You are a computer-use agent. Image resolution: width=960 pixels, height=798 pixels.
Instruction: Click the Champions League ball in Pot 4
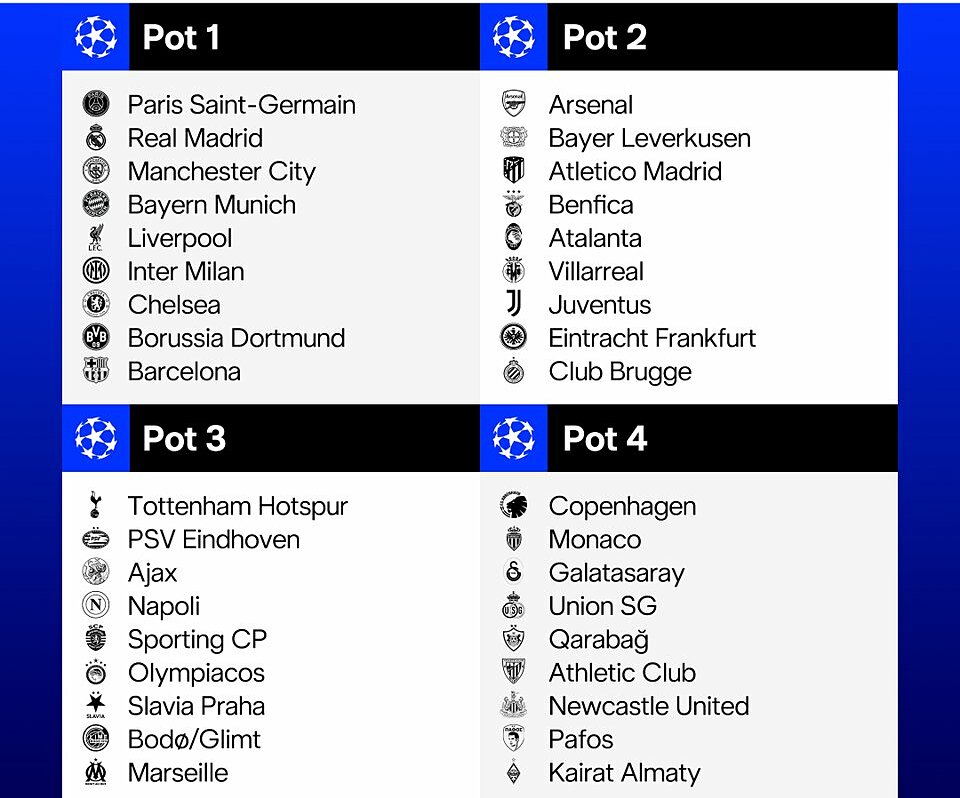click(x=514, y=438)
